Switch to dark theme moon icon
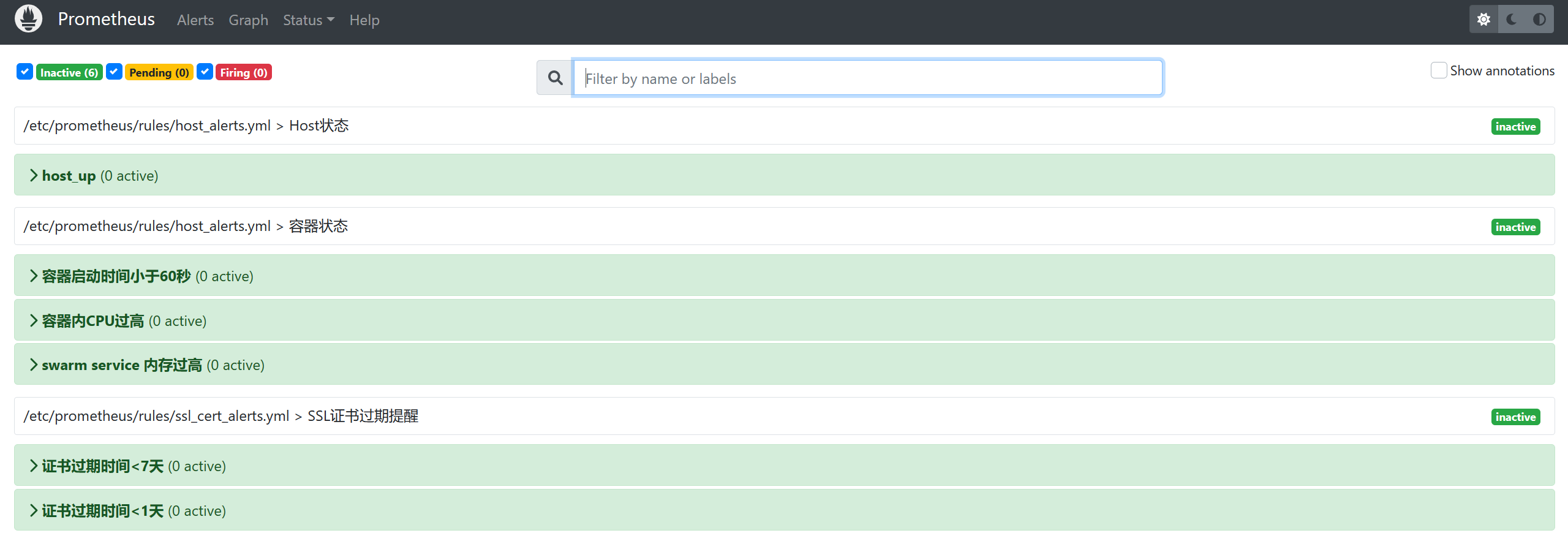Viewport: 1568px width, 552px height. point(1512,20)
